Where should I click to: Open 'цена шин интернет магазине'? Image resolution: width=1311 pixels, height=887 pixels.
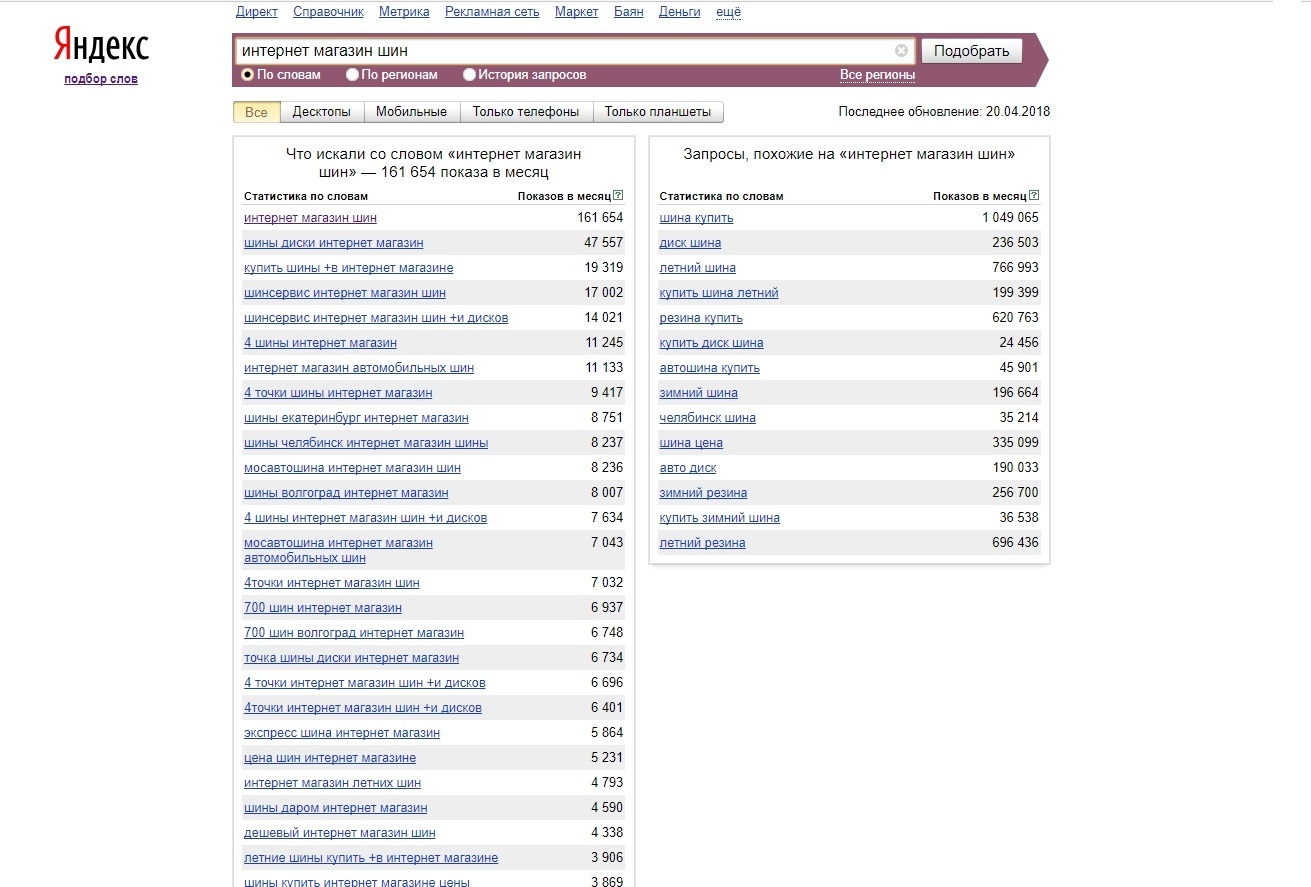[x=330, y=758]
